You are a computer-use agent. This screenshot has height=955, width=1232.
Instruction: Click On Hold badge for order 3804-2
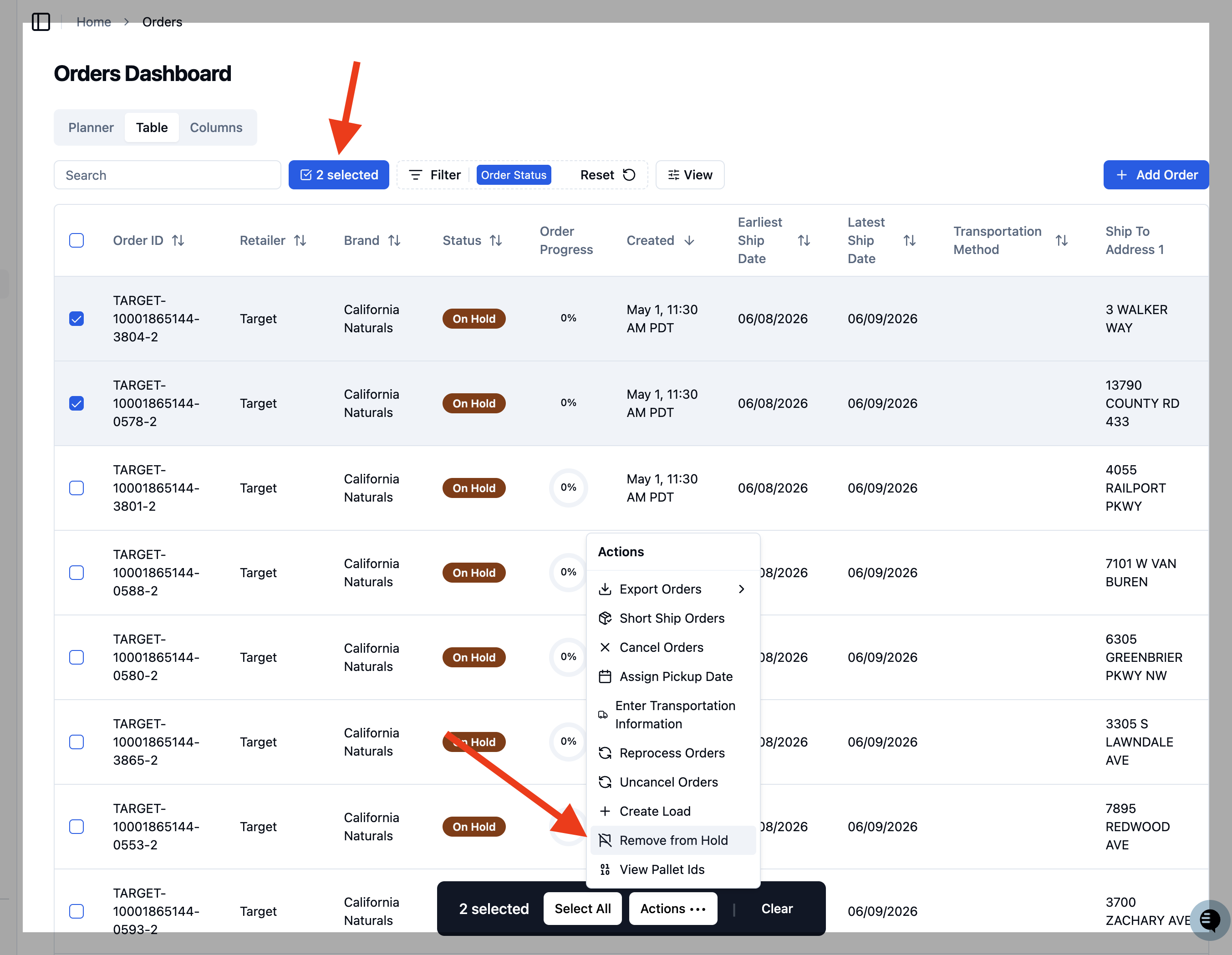click(474, 319)
